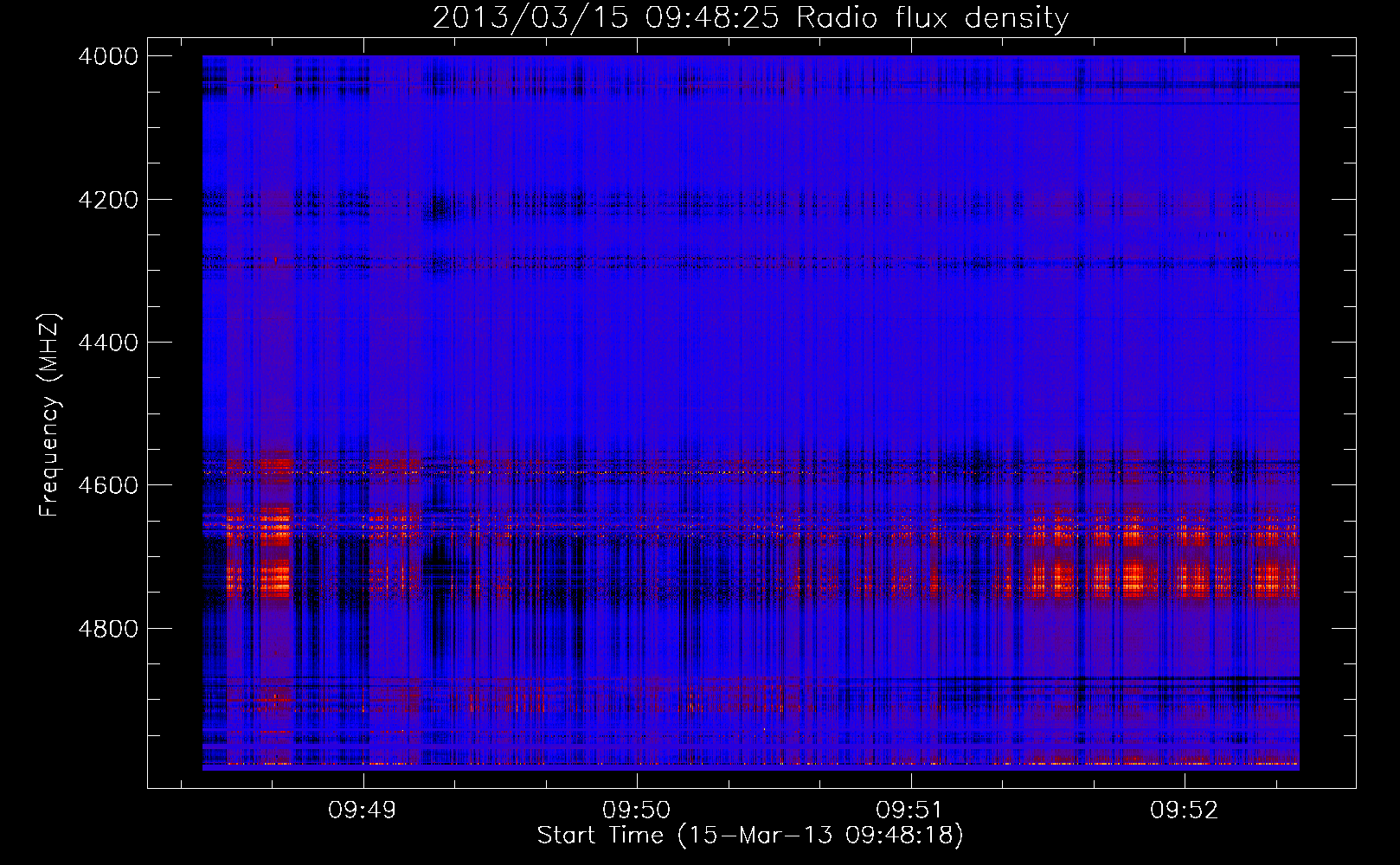The width and height of the screenshot is (1400, 865).
Task: Click the 'Frequency (MHZ)' y-axis title
Action: point(50,415)
